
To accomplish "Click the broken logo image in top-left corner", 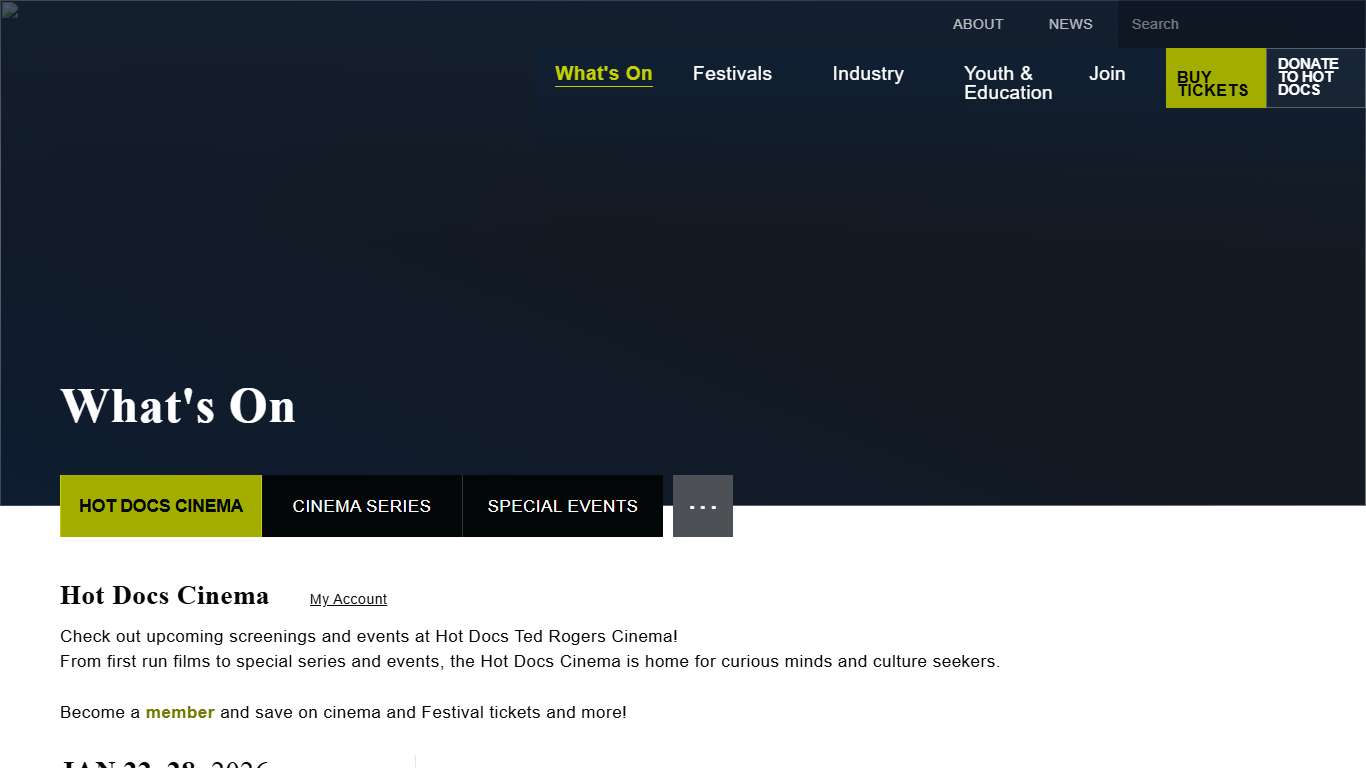I will (x=9, y=10).
